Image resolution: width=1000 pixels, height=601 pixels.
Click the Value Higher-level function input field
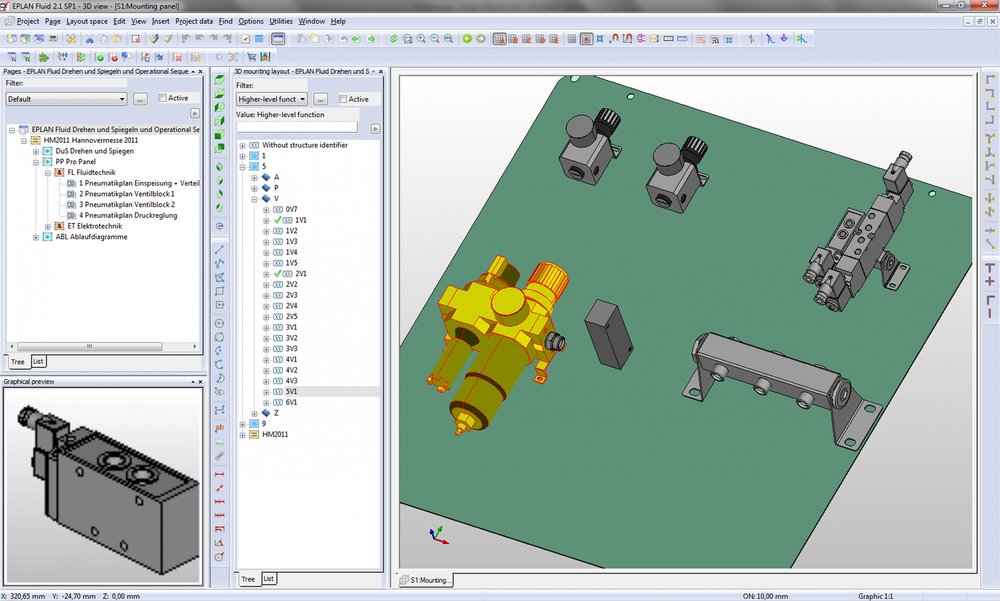point(296,127)
